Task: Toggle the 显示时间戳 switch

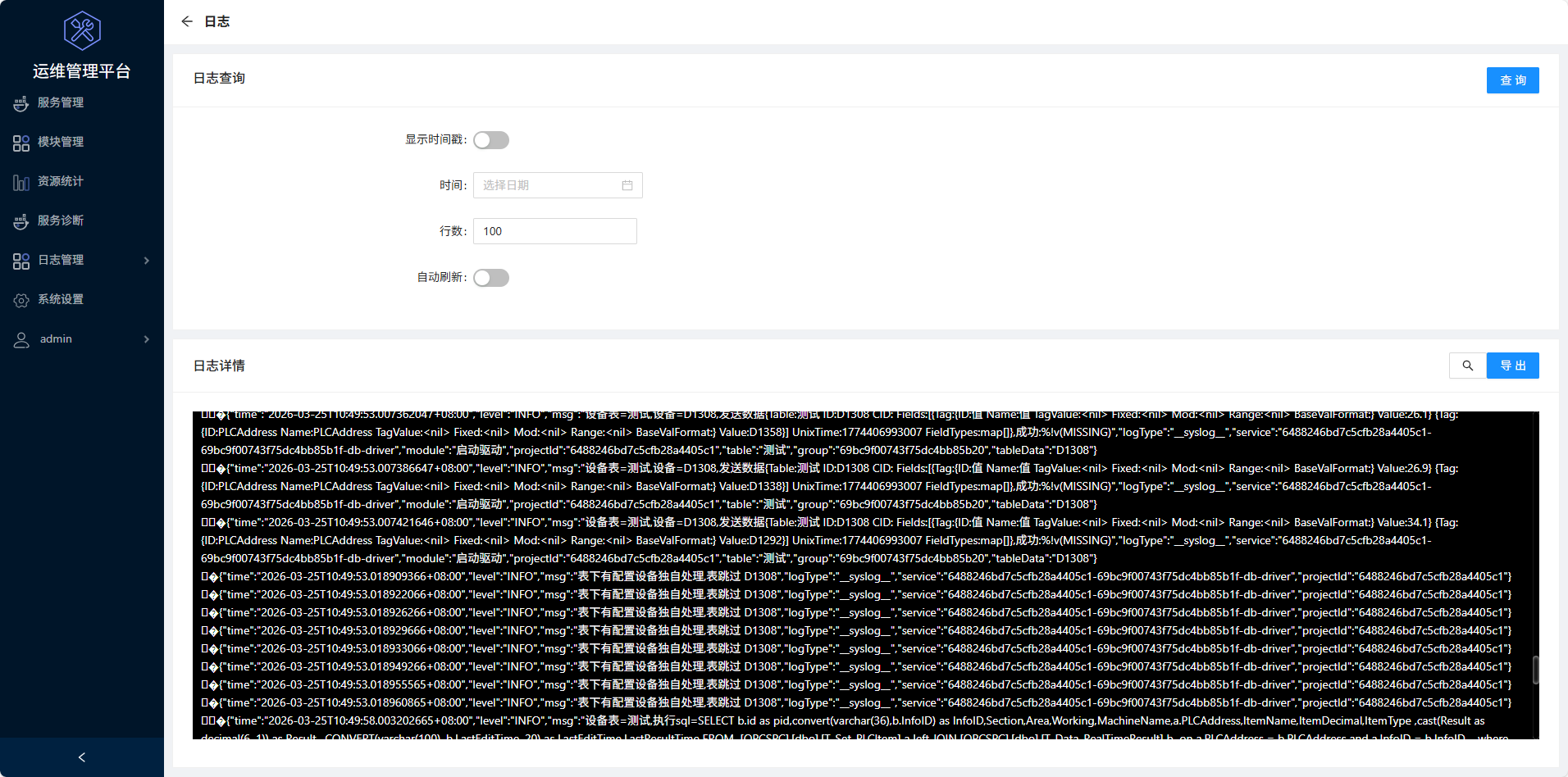Action: [491, 140]
